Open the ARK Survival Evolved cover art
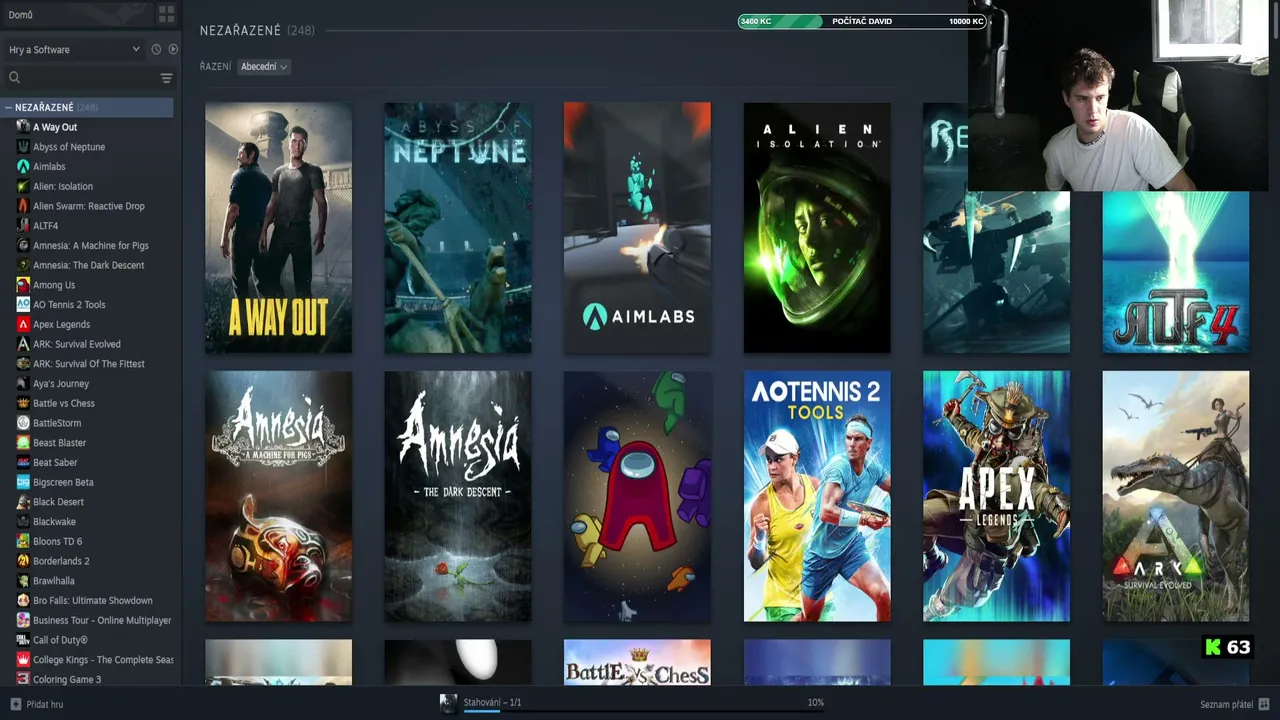 coord(1176,497)
